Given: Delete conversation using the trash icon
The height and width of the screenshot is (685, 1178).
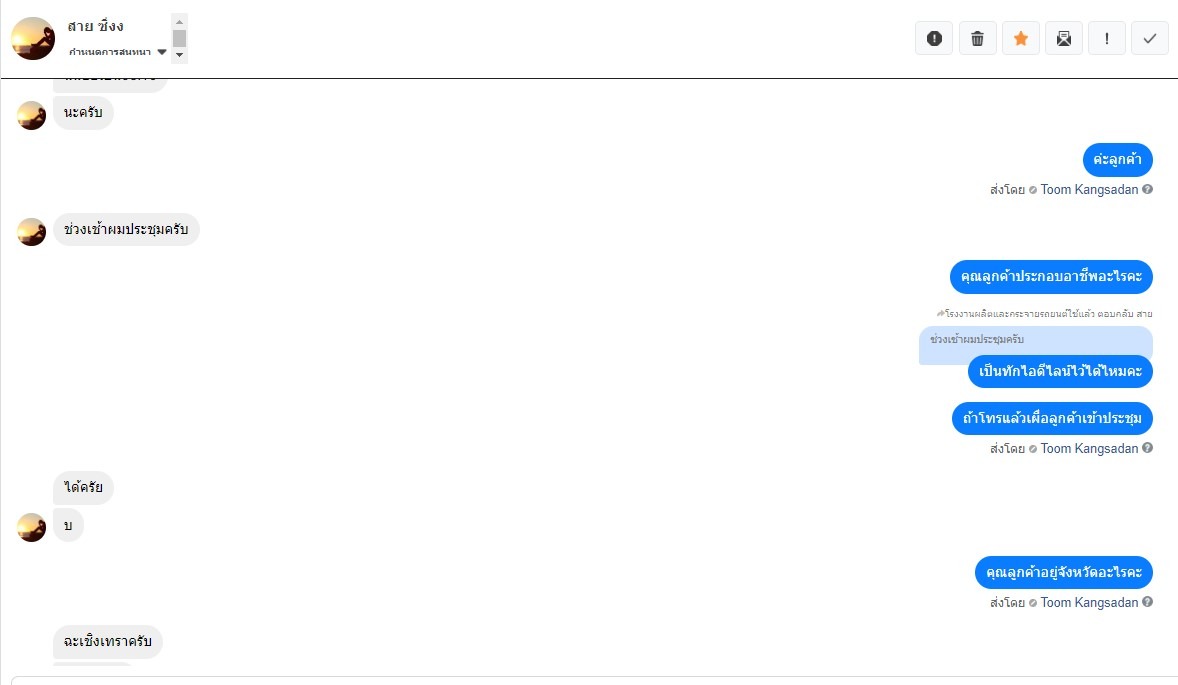Looking at the screenshot, I should click(977, 38).
